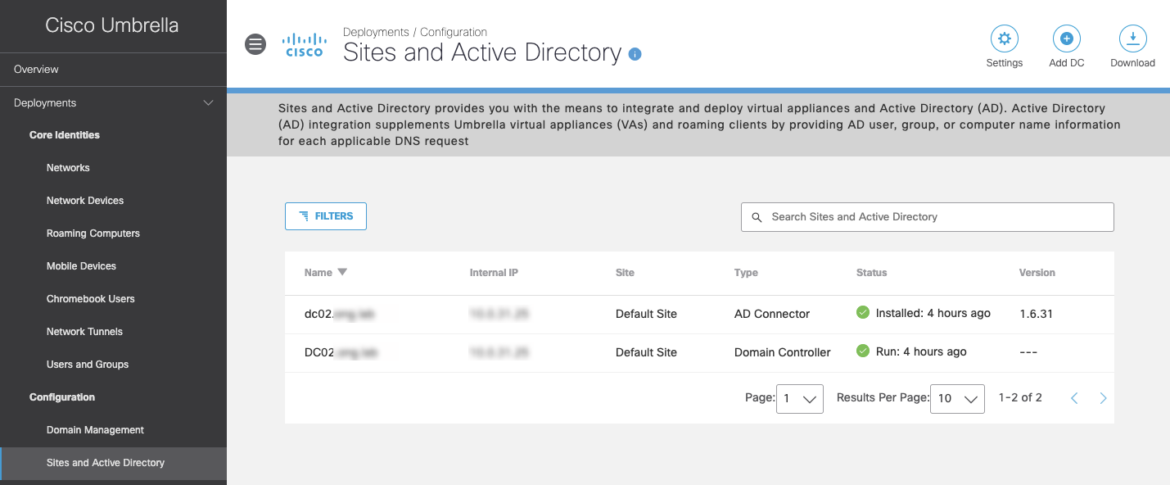Click the Deployments / Configuration breadcrumb
This screenshot has width=1170, height=485.
coord(415,32)
